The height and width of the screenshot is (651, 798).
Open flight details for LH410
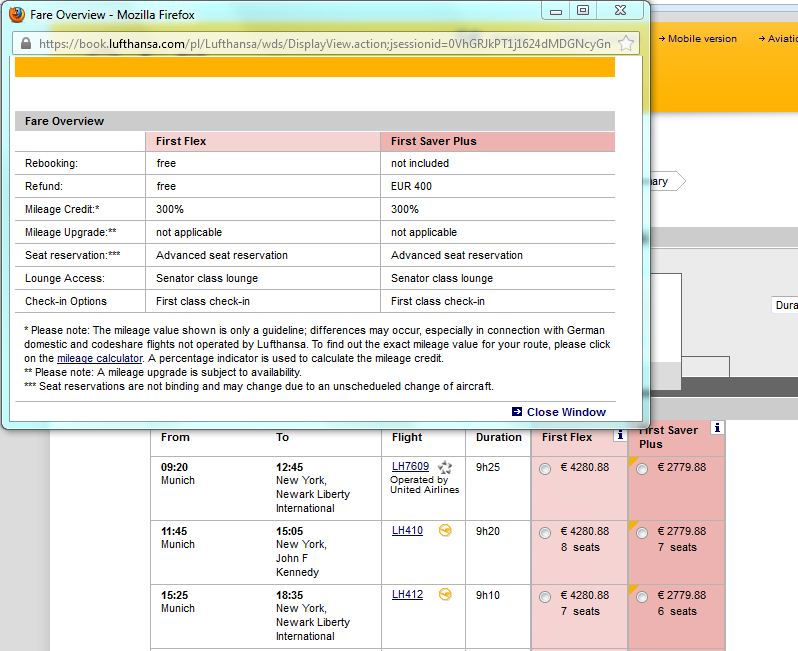coord(407,531)
